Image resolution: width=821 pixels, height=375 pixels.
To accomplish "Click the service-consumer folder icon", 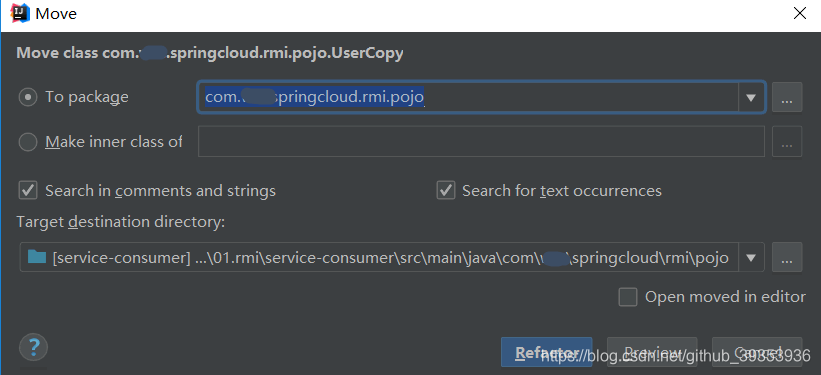I will pyautogui.click(x=37, y=257).
